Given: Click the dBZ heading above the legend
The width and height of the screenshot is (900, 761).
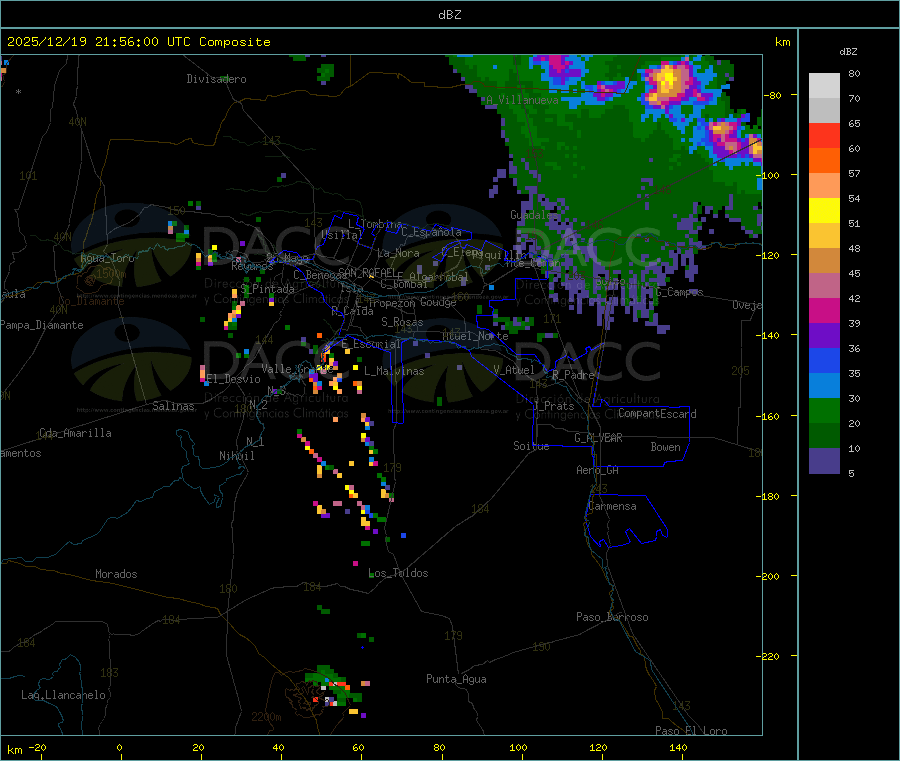Looking at the screenshot, I should (848, 52).
